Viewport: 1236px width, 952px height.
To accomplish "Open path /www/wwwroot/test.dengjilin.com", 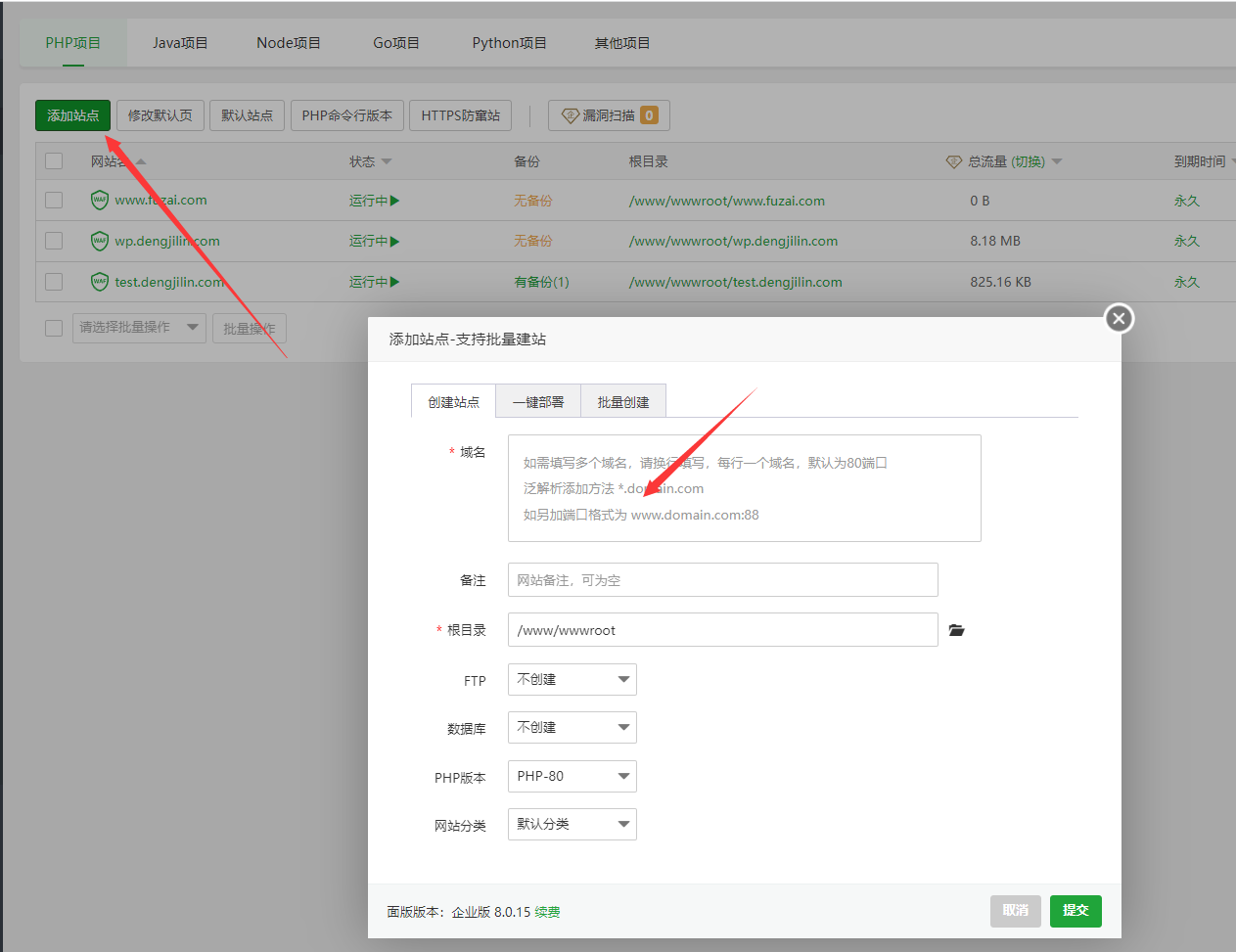I will click(x=736, y=282).
